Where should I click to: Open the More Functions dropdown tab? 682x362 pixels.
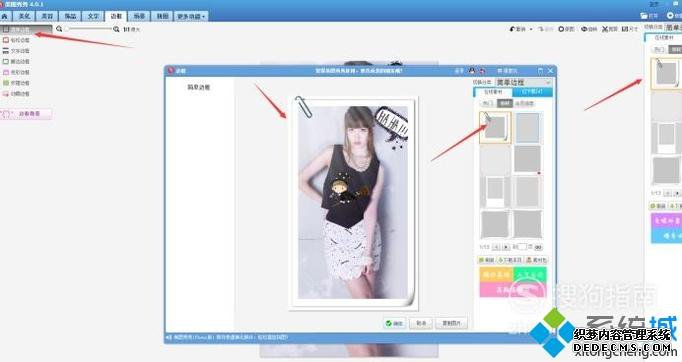point(191,17)
